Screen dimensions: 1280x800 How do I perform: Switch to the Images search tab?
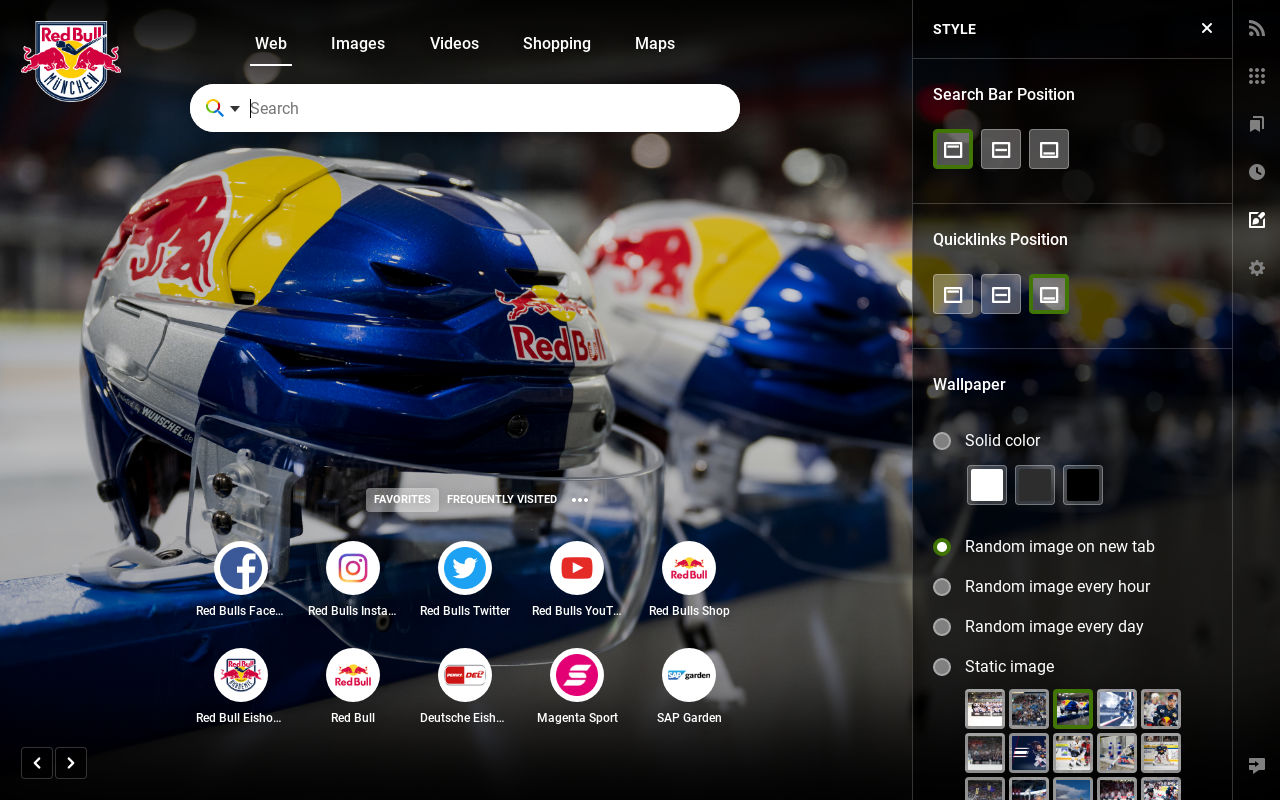[x=358, y=43]
